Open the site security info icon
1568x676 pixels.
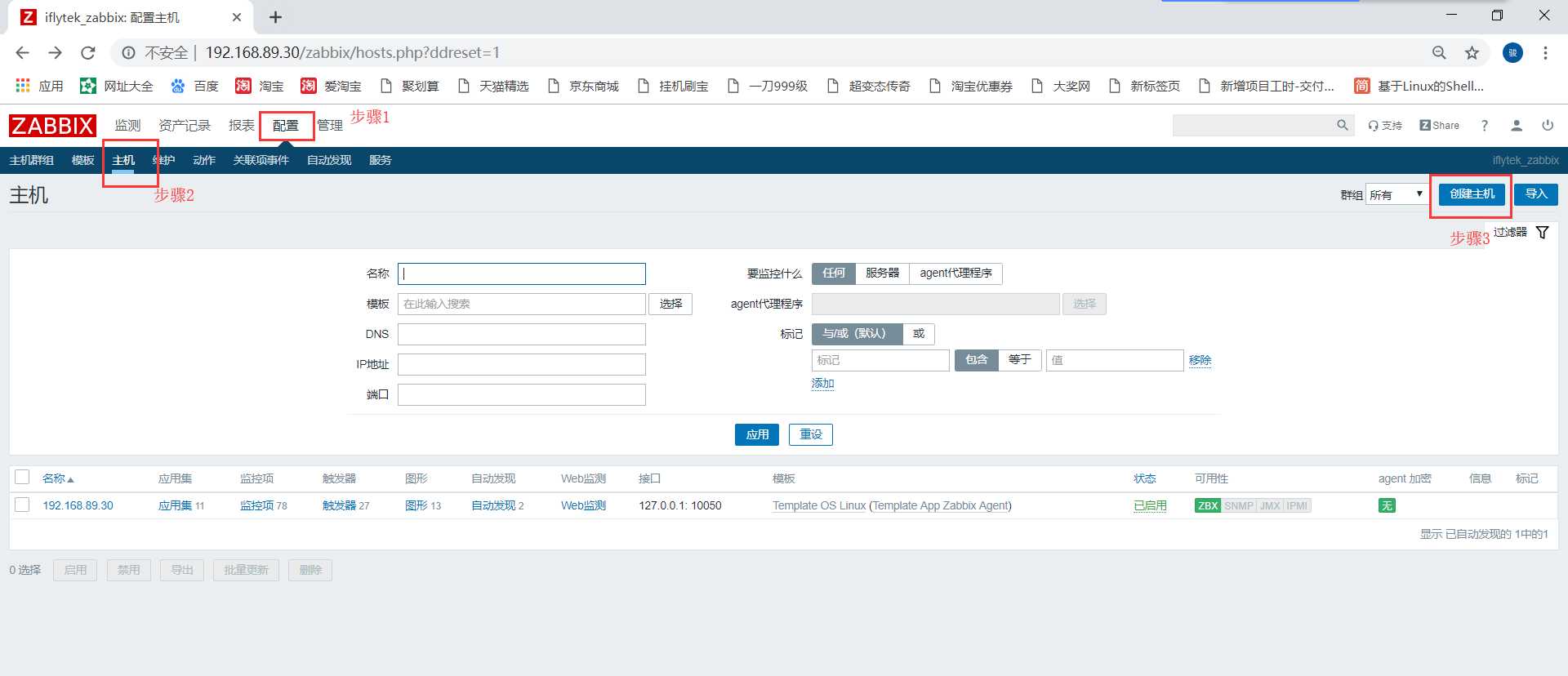click(128, 53)
